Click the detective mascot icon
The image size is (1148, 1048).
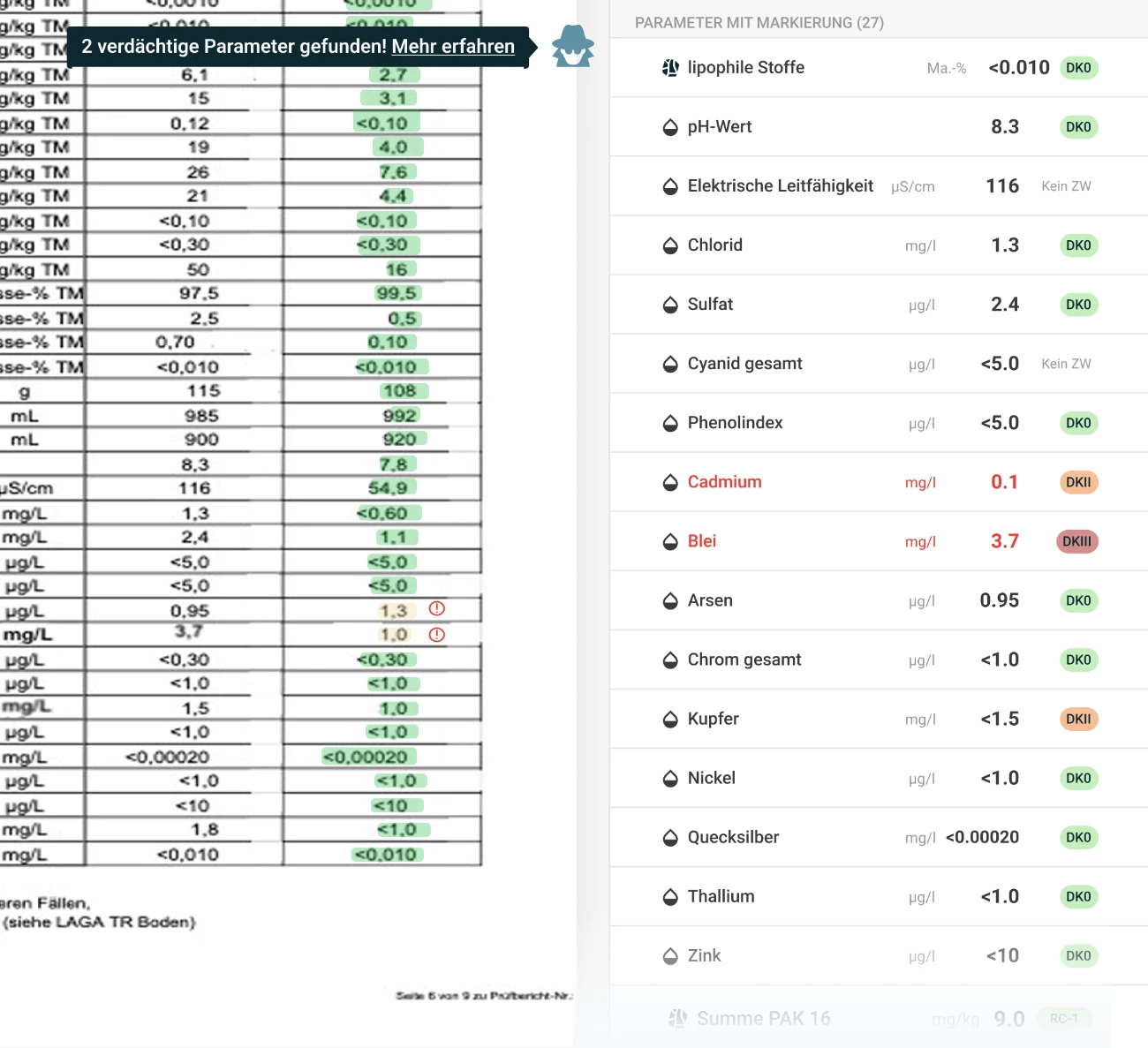point(573,46)
